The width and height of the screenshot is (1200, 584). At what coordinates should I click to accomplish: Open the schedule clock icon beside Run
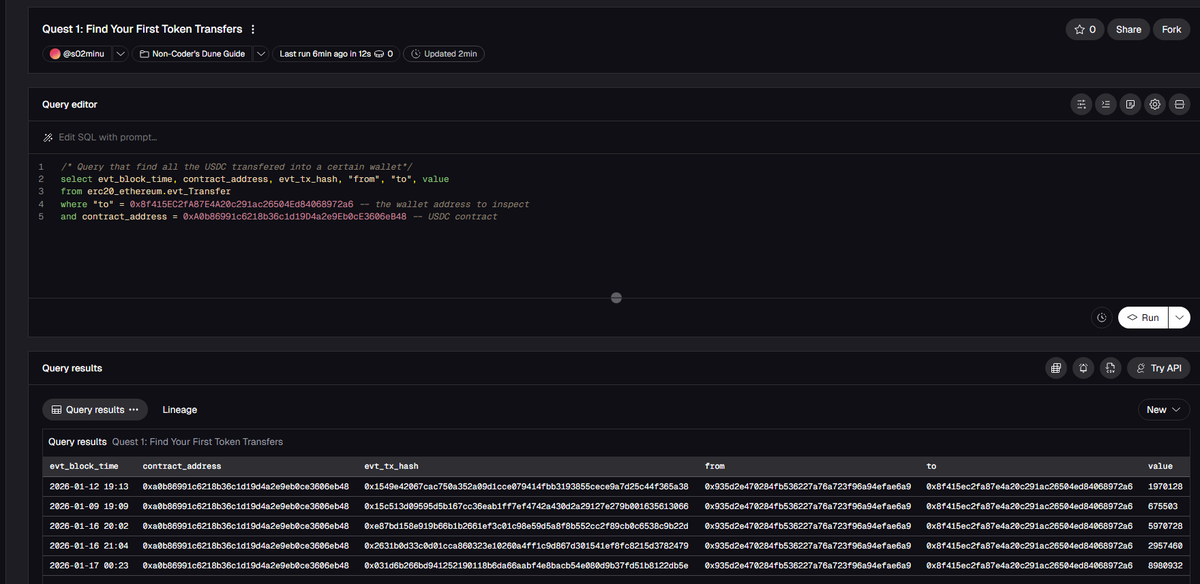coord(1101,317)
